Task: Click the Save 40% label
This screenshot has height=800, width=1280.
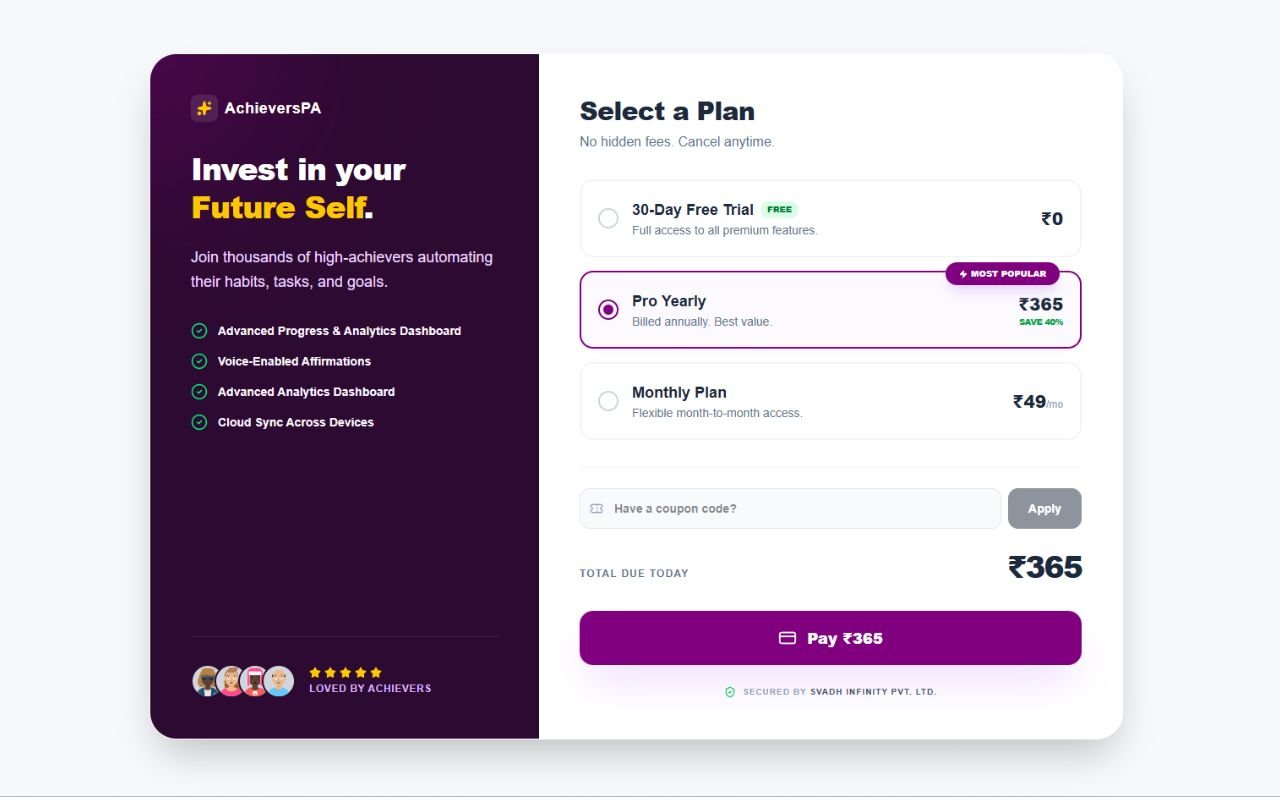Action: (x=1041, y=322)
